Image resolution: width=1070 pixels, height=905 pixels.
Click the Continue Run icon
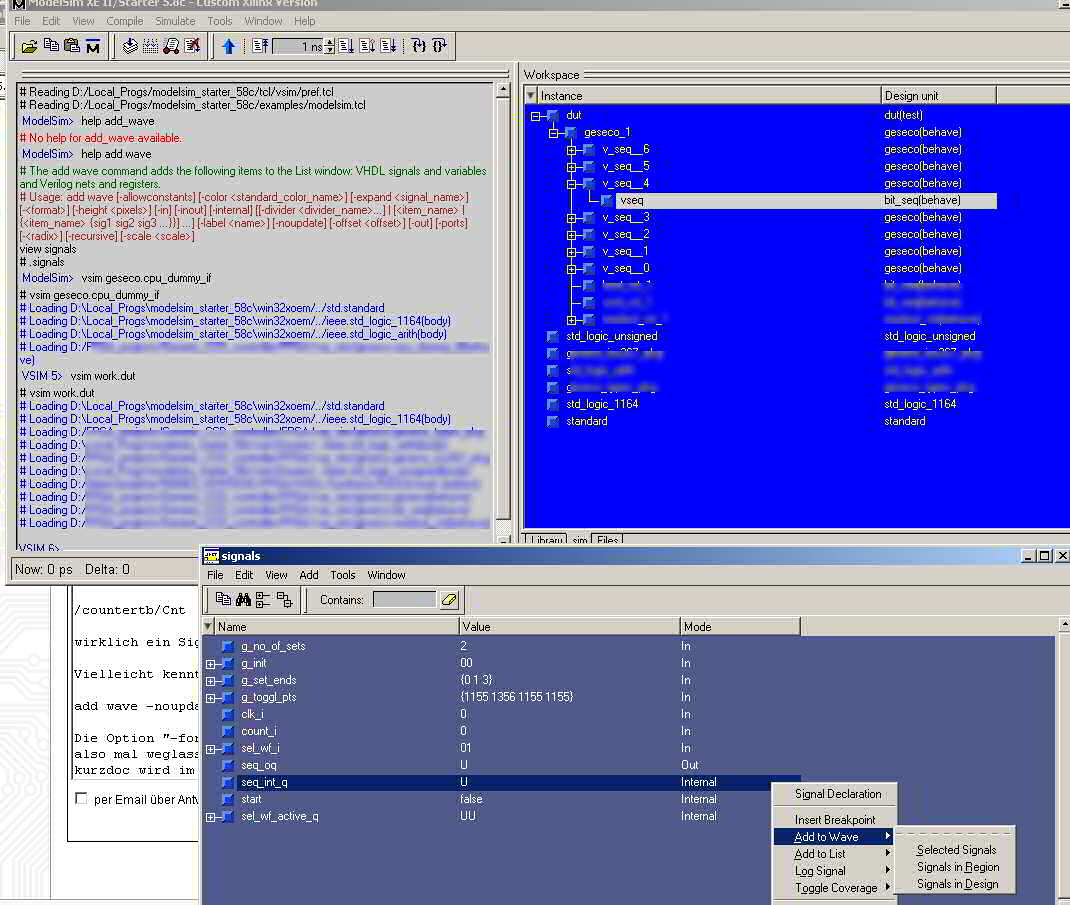[367, 46]
